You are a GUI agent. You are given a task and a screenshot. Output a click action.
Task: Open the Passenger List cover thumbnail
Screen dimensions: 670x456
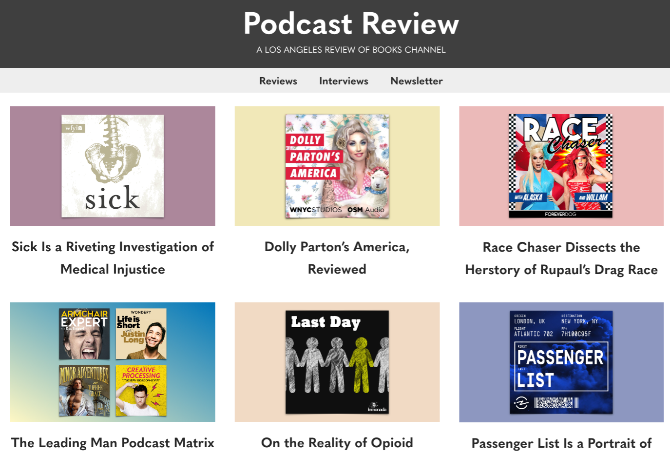click(561, 362)
